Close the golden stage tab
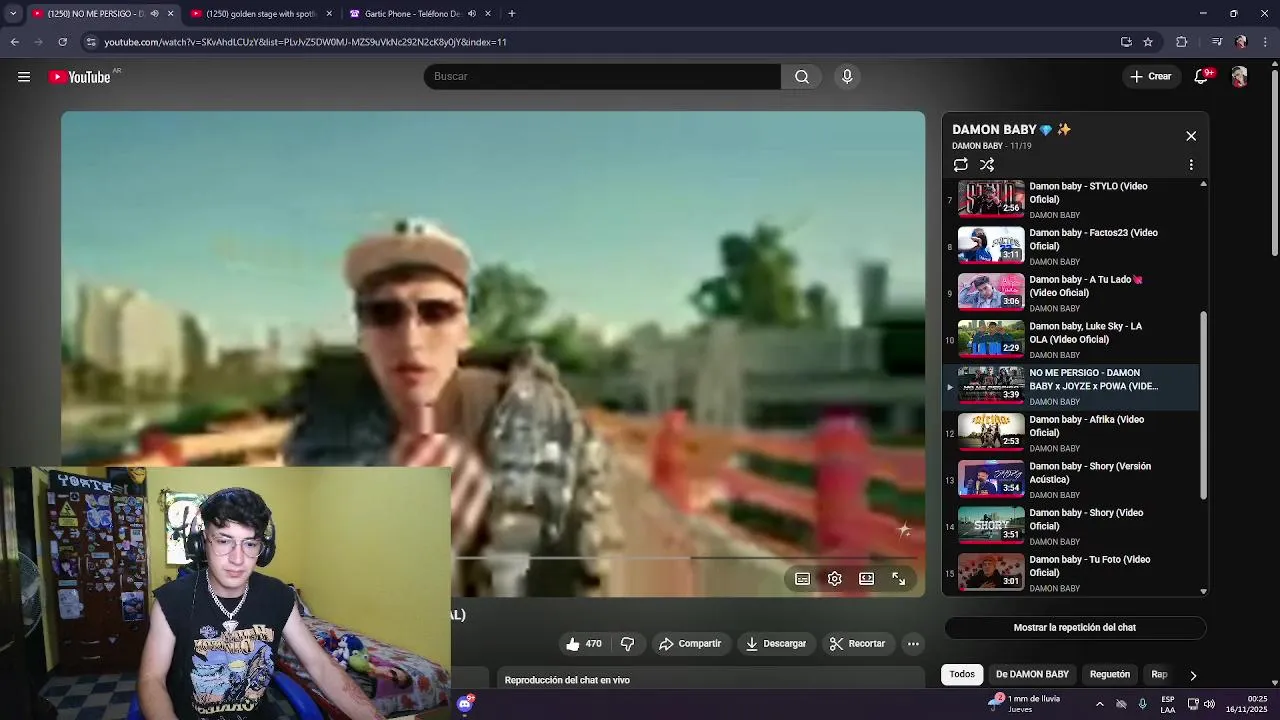The image size is (1280, 720). pyautogui.click(x=329, y=14)
